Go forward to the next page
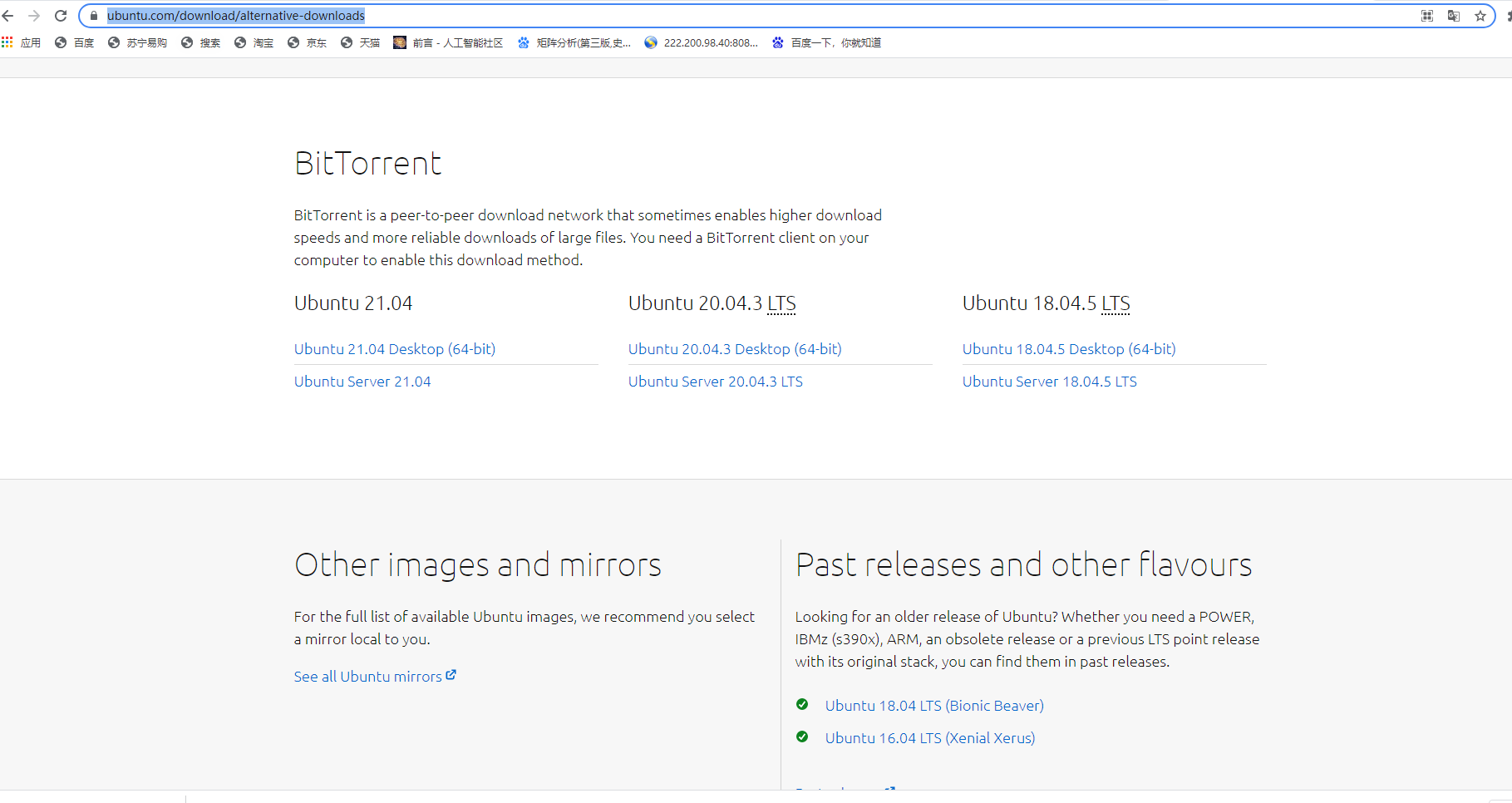The image size is (1512, 803). [x=34, y=16]
